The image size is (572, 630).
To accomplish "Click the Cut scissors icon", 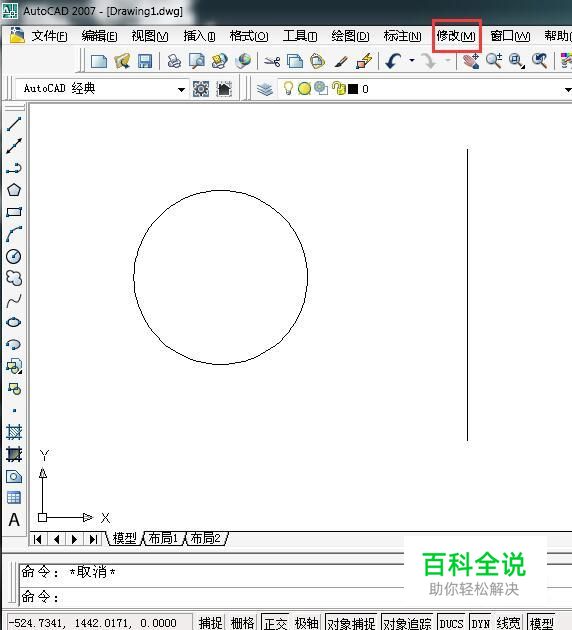I will pos(272,61).
